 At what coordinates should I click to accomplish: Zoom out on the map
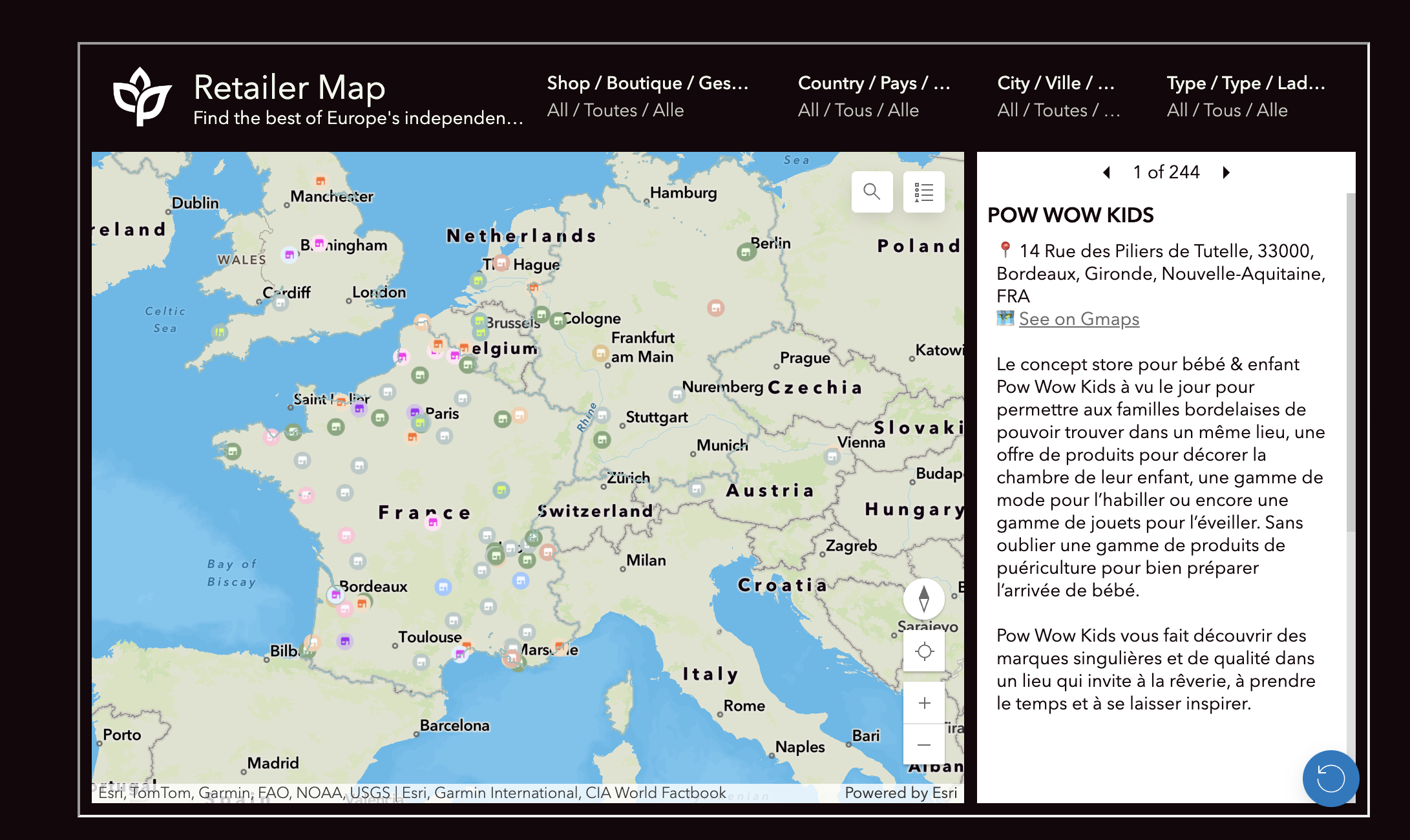click(x=924, y=745)
